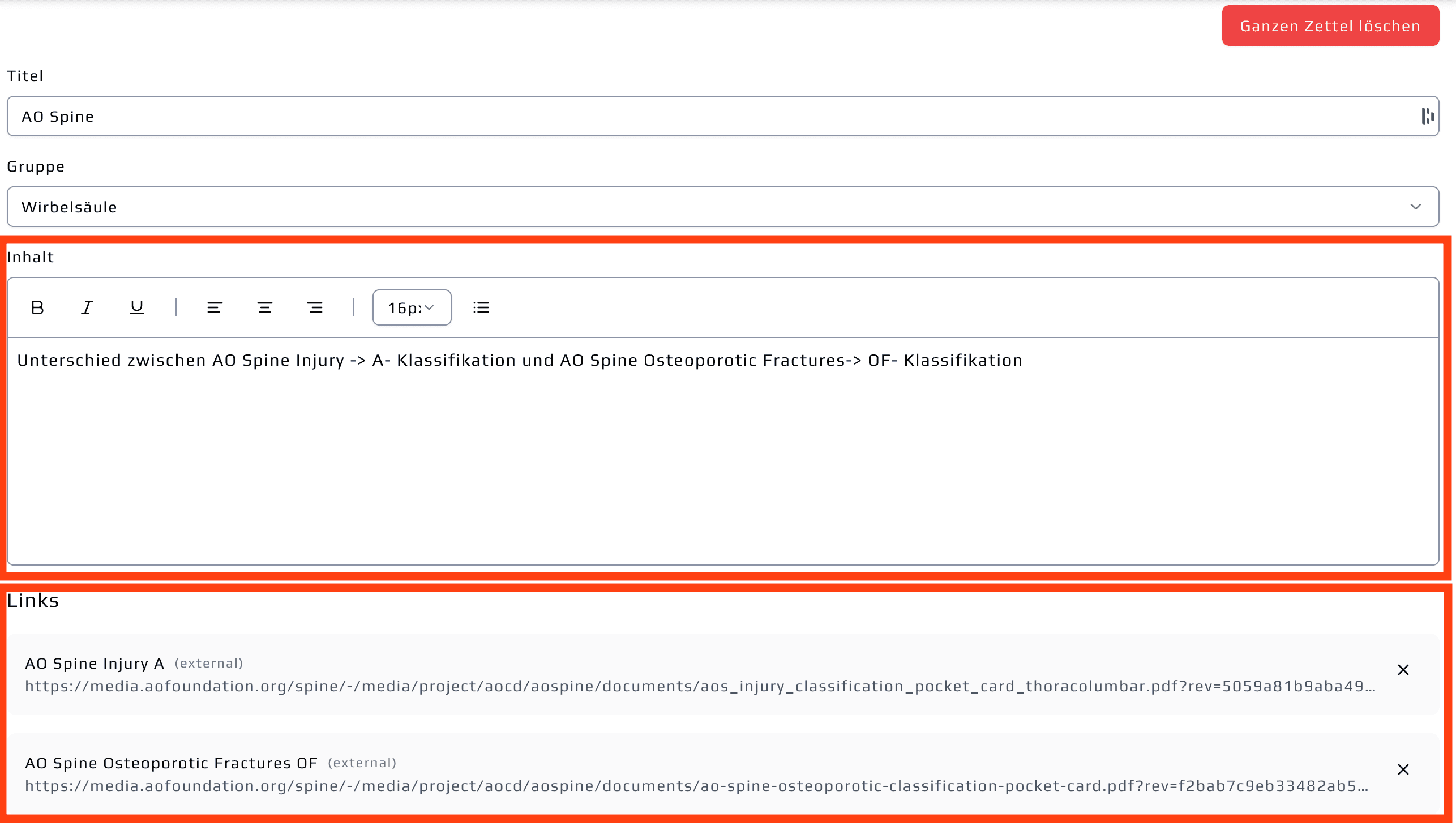Viewport: 1456px width, 830px height.
Task: Center align the text
Action: coord(264,308)
